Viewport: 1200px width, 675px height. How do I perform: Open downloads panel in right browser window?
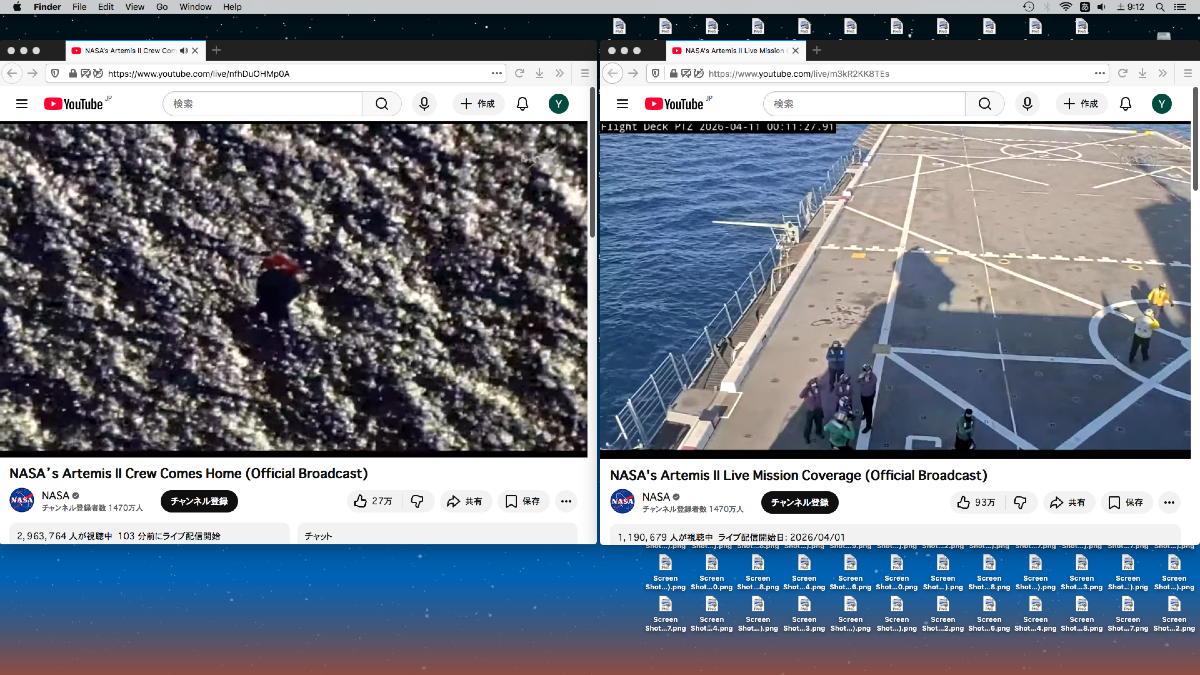(1141, 73)
